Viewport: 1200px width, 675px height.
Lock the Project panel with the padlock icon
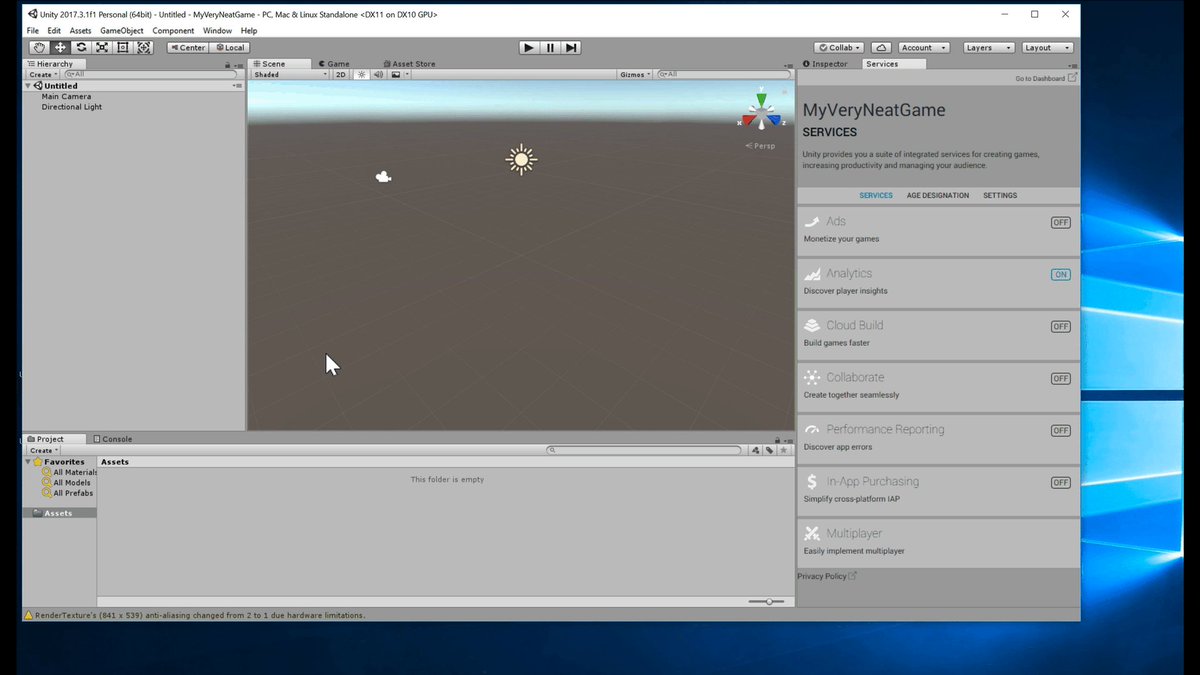778,439
